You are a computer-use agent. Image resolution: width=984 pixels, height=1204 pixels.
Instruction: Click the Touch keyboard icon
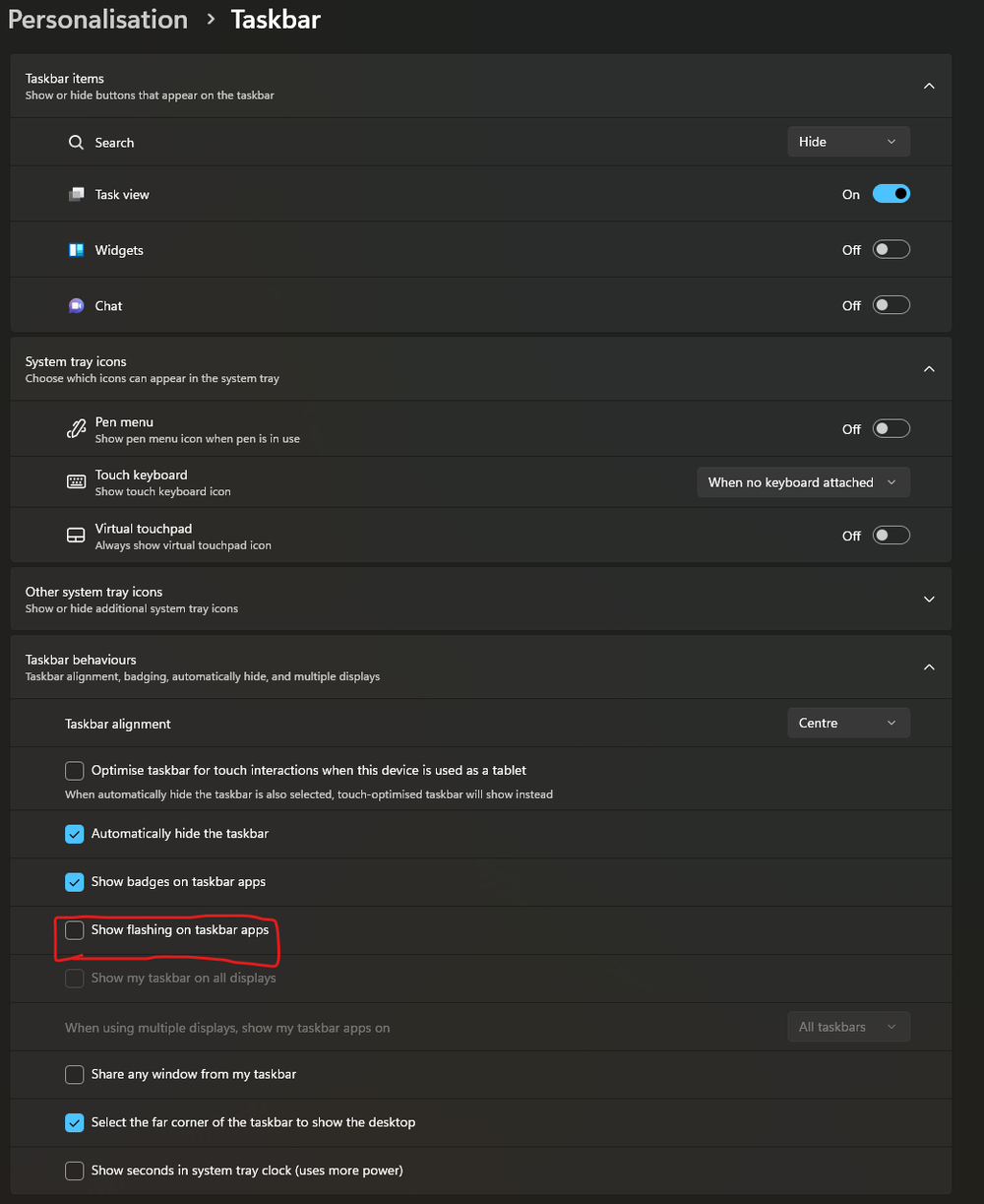click(76, 481)
